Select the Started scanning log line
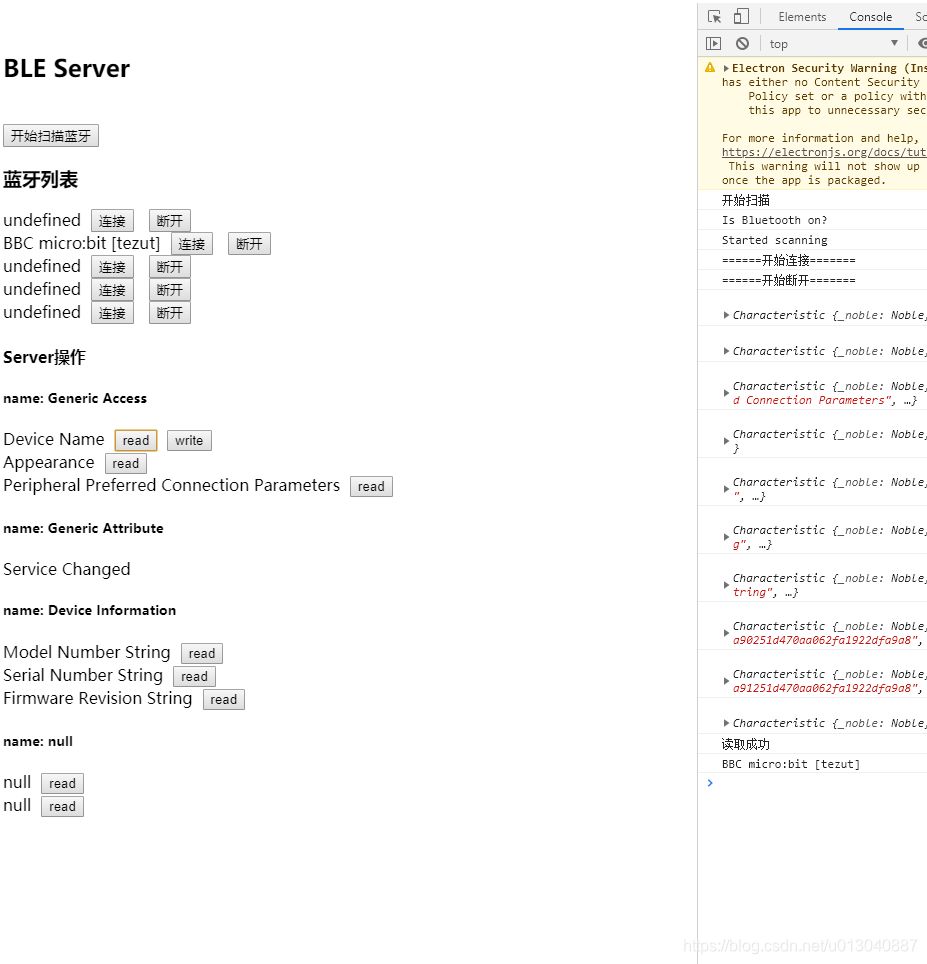The width and height of the screenshot is (927, 964). point(775,240)
